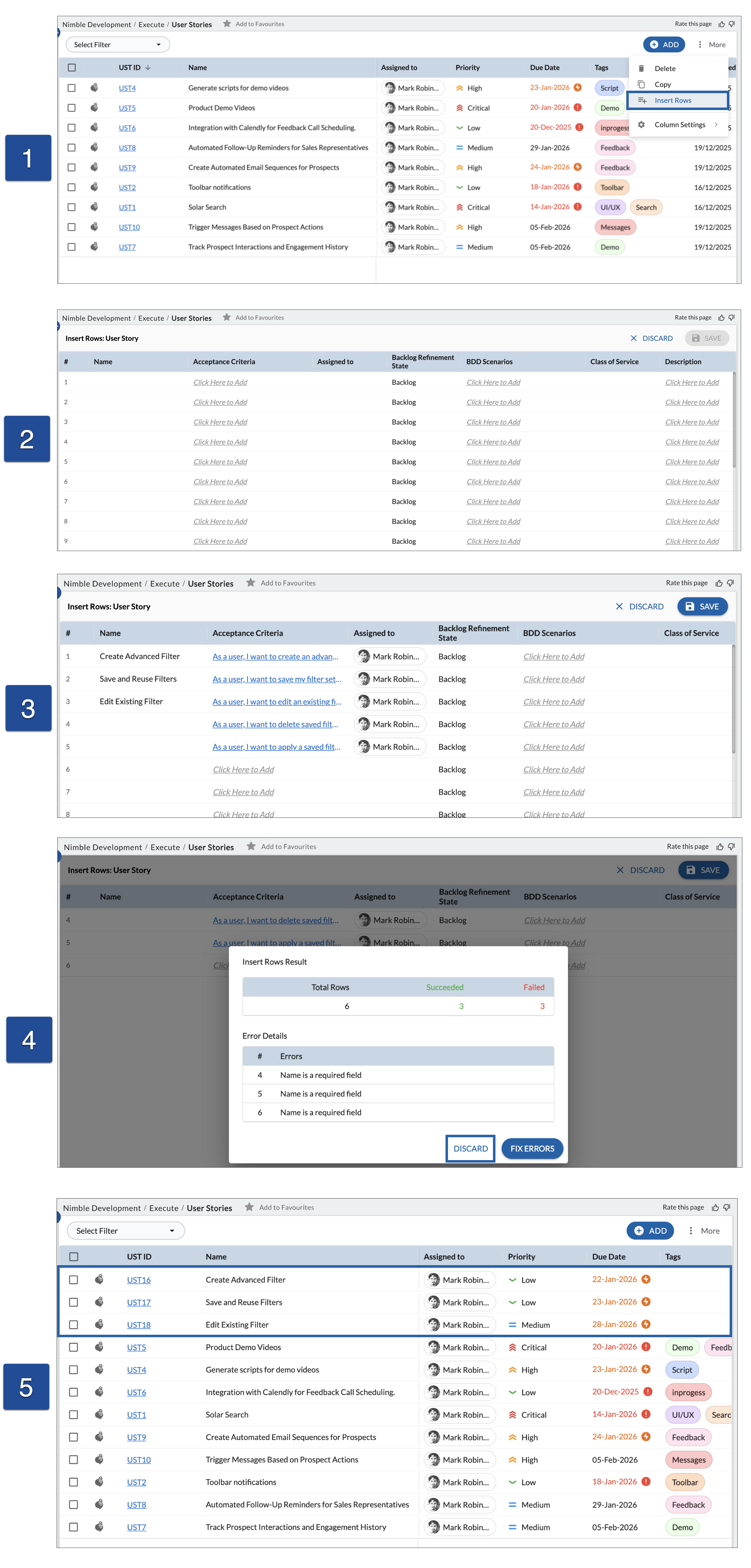The image size is (751, 1568).
Task: Select the UST4 checkbox in the step 1 list
Action: coord(72,88)
